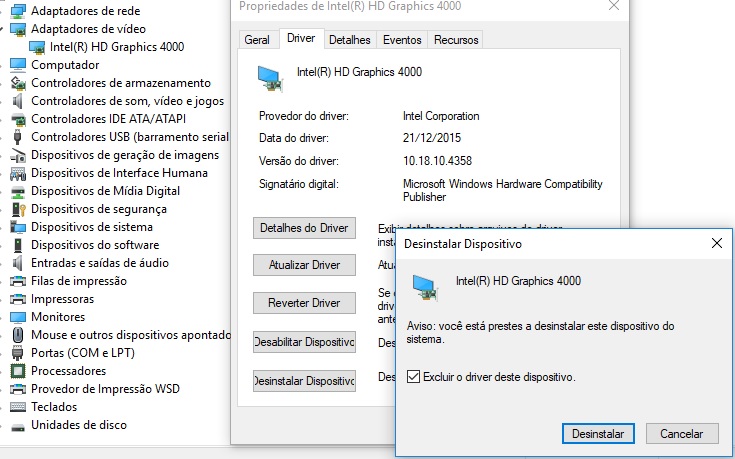Click the speaker icon for Controladores de som

coord(18,101)
